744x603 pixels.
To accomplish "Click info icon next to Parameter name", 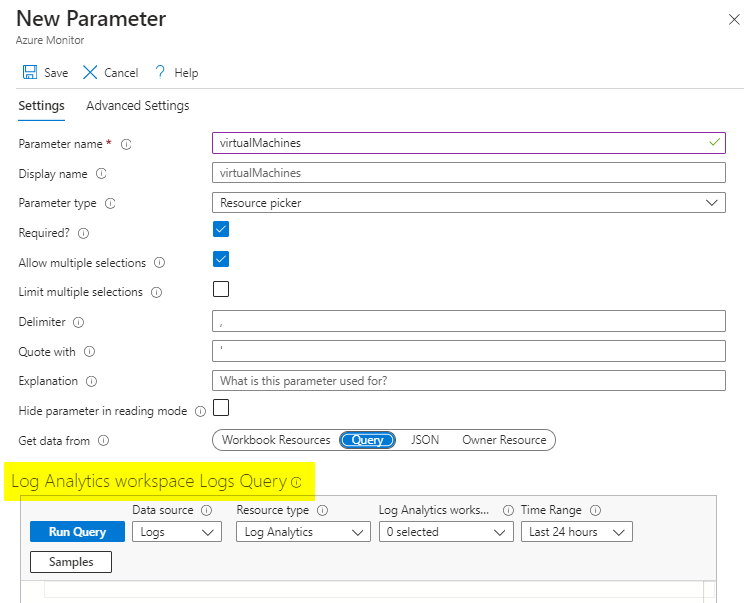I will tap(126, 144).
